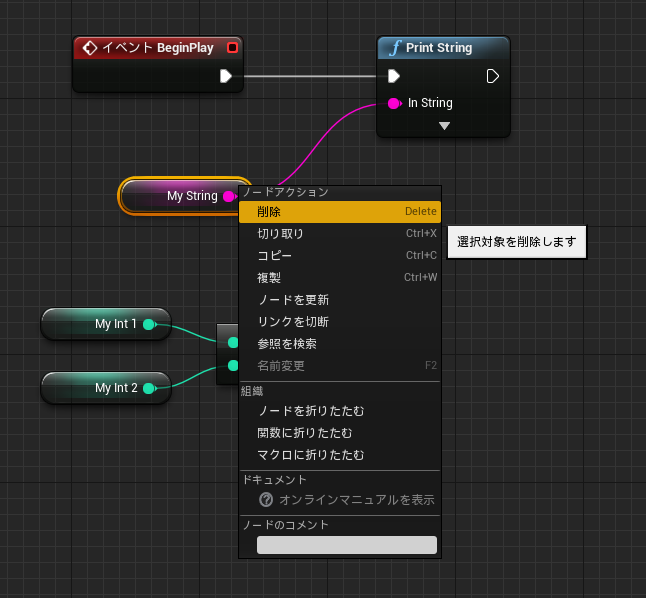The image size is (646, 598).
Task: Expand Print String advanced options arrow
Action: (444, 126)
